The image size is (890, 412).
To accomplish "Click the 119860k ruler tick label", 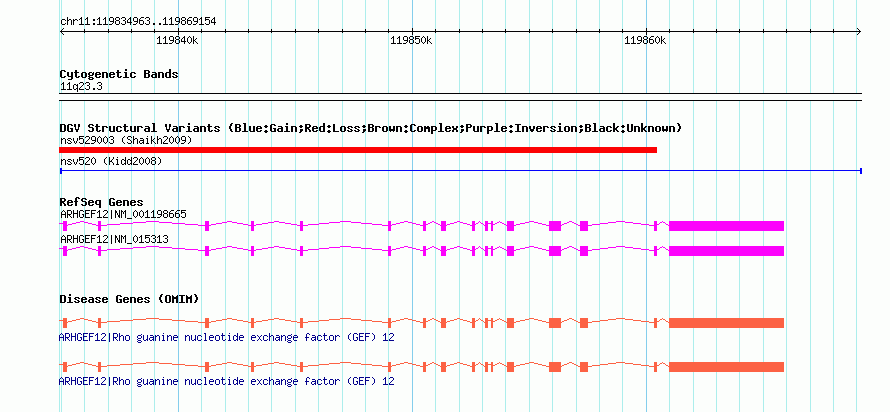I will 645,41.
